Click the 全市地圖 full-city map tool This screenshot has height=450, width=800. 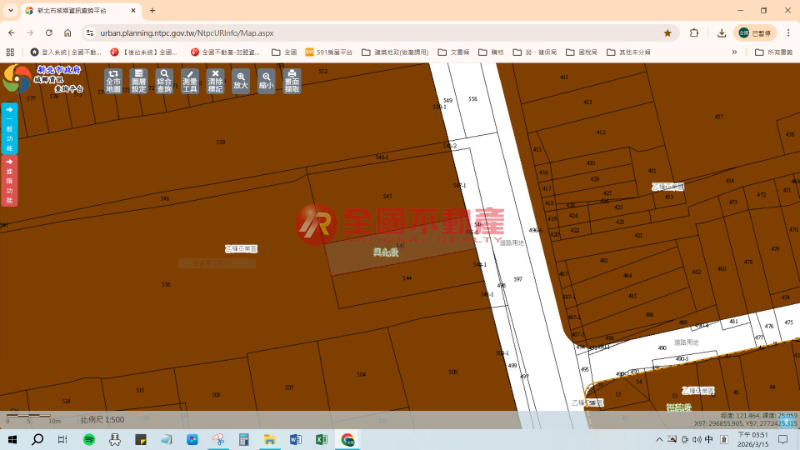coord(113,80)
